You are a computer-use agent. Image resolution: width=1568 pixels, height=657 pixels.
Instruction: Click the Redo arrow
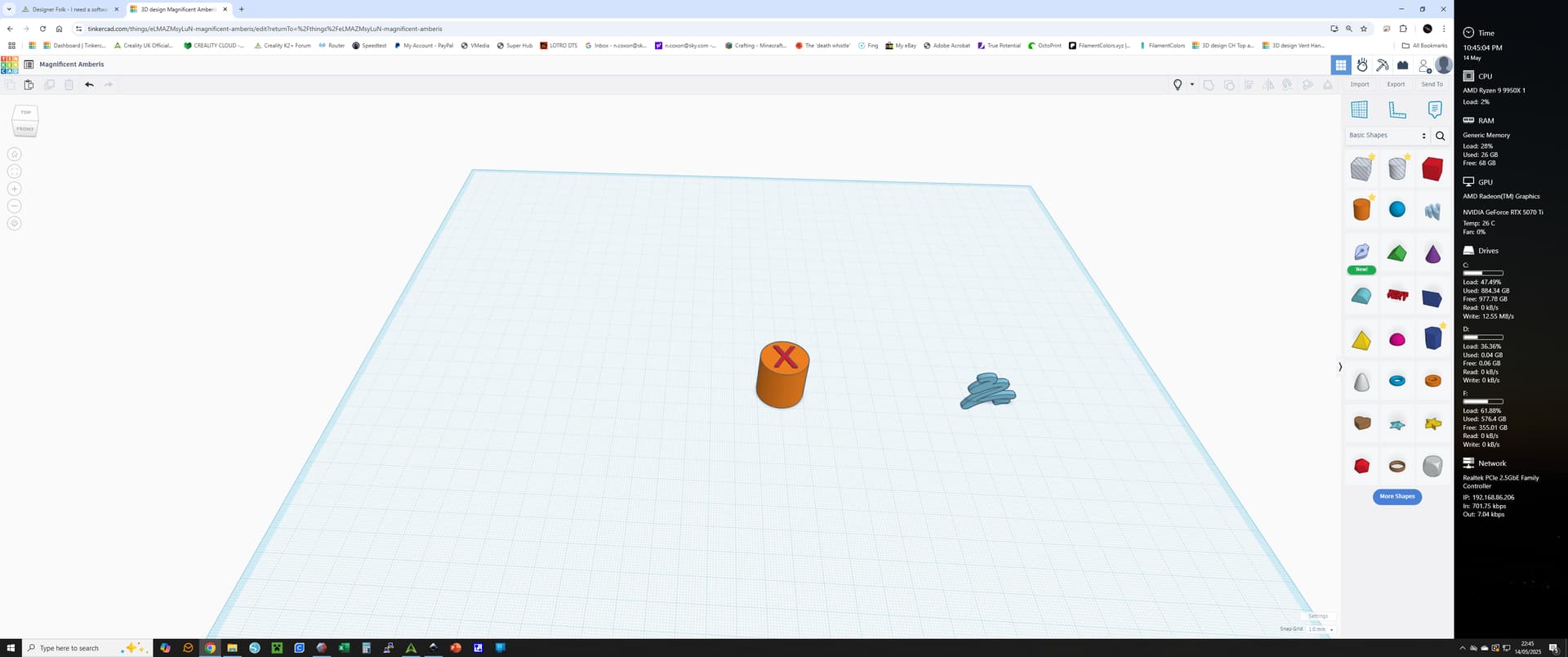click(109, 85)
